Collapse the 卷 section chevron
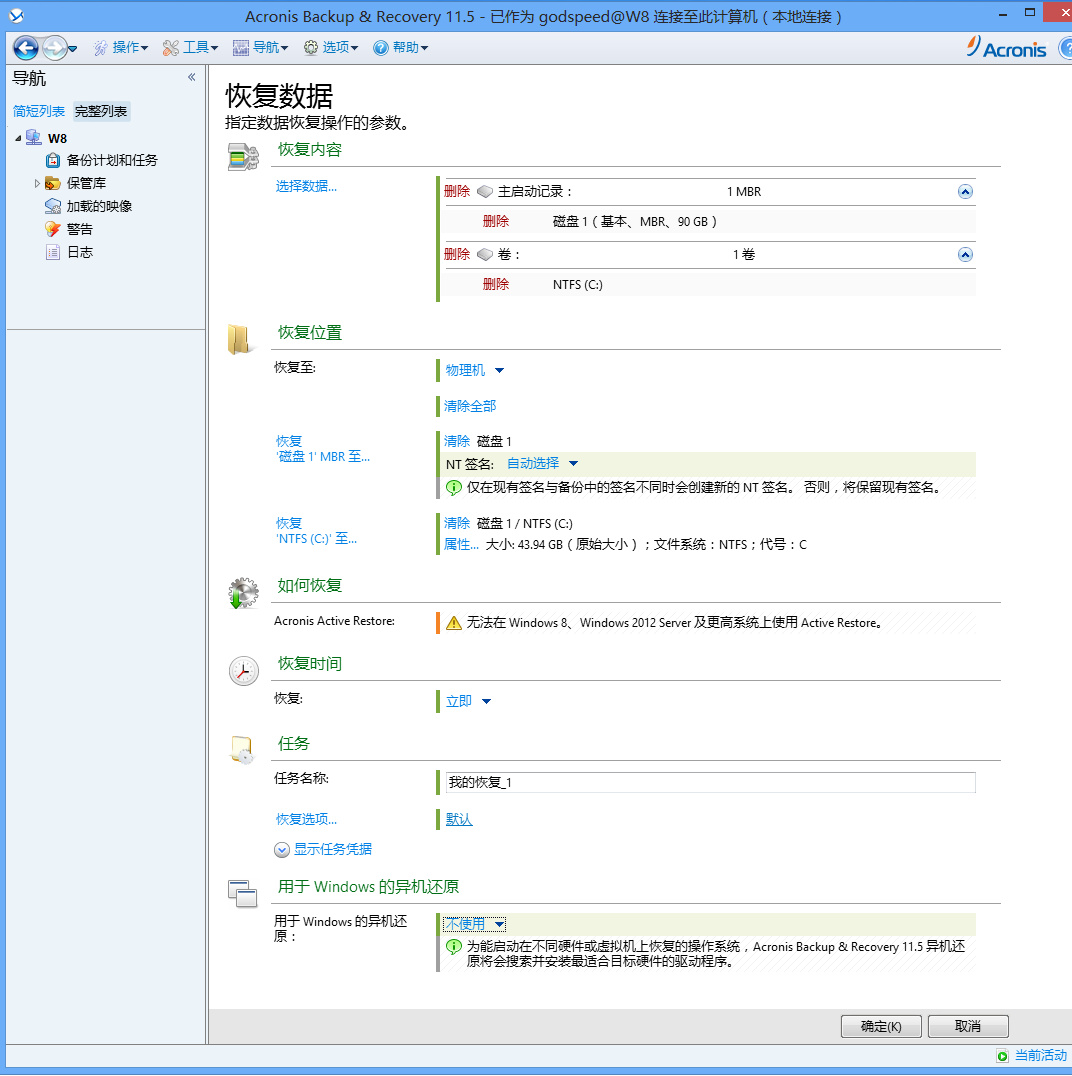1072x1076 pixels. (965, 255)
